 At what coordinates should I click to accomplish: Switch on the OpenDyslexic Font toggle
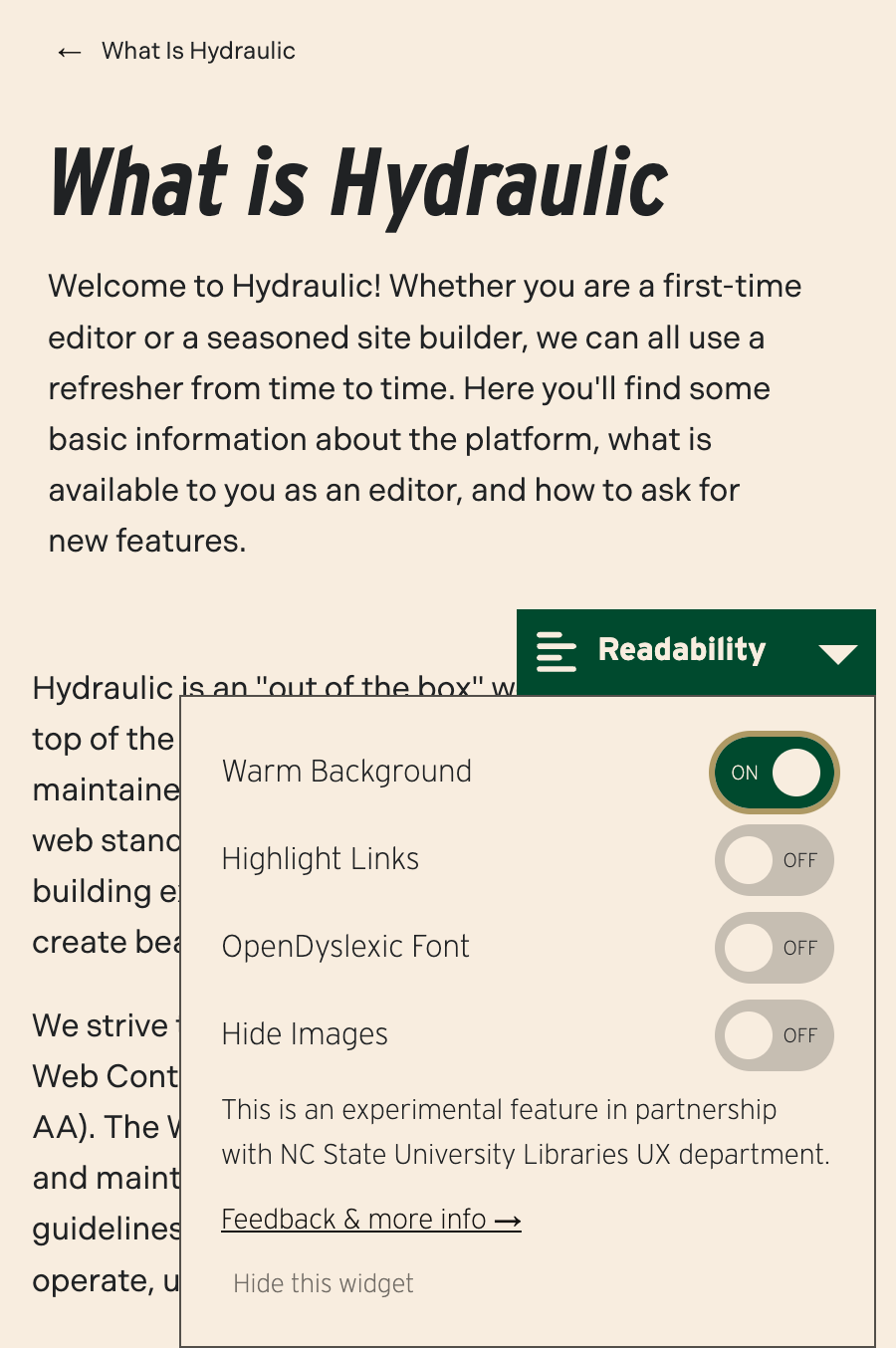pos(775,948)
